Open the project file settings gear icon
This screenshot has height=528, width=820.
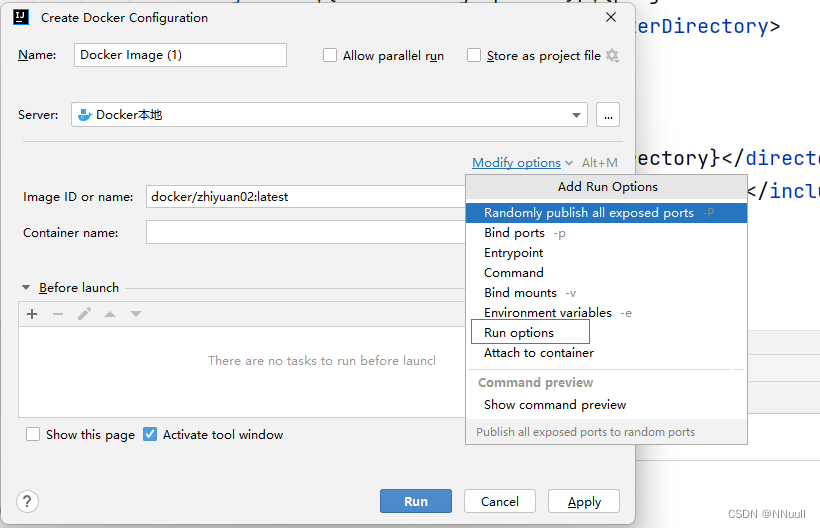[x=612, y=55]
